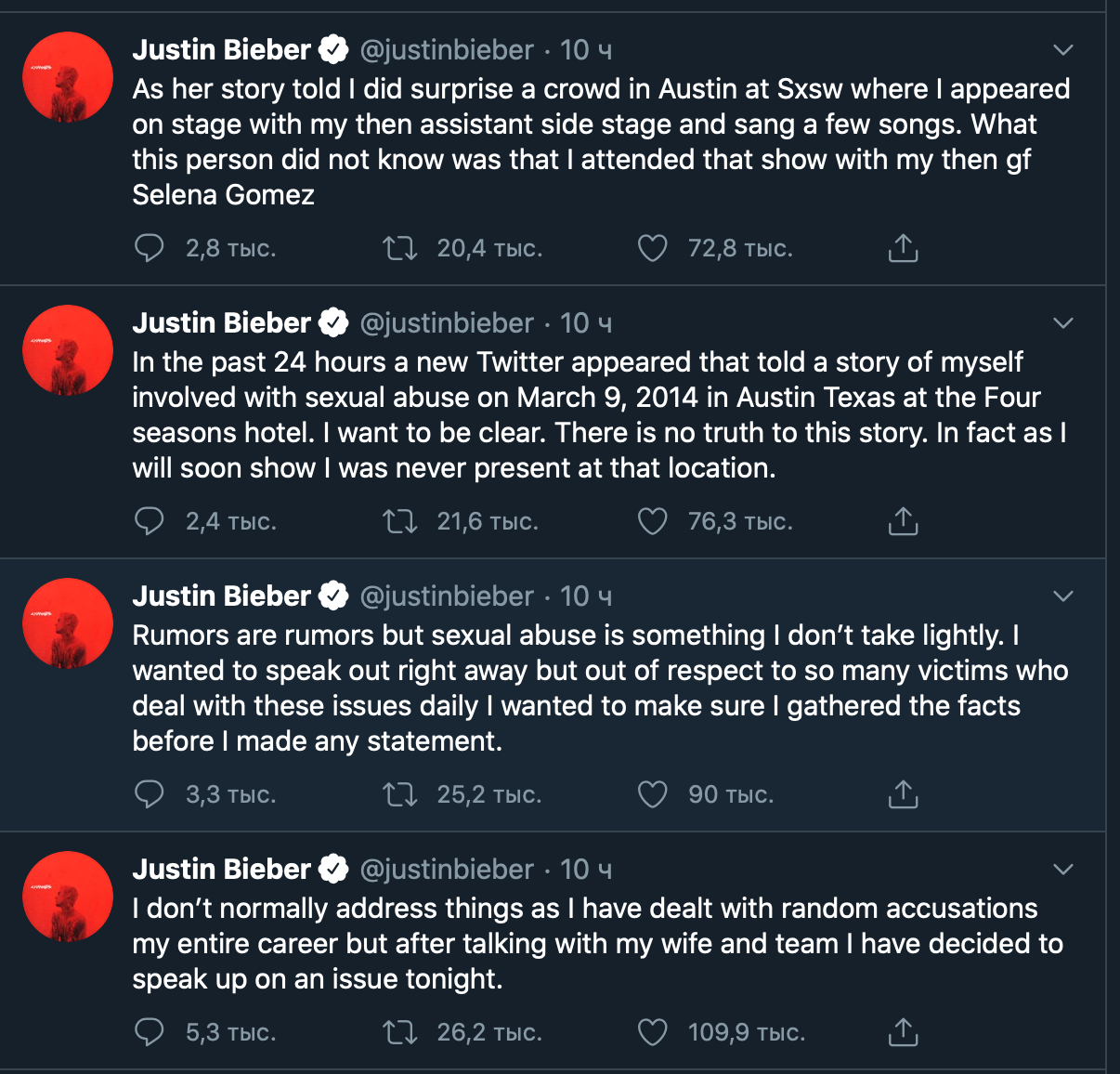Screen dimensions: 1120x1074
Task: Reply to the Four Seasons hotel tweet
Action: tap(150, 521)
